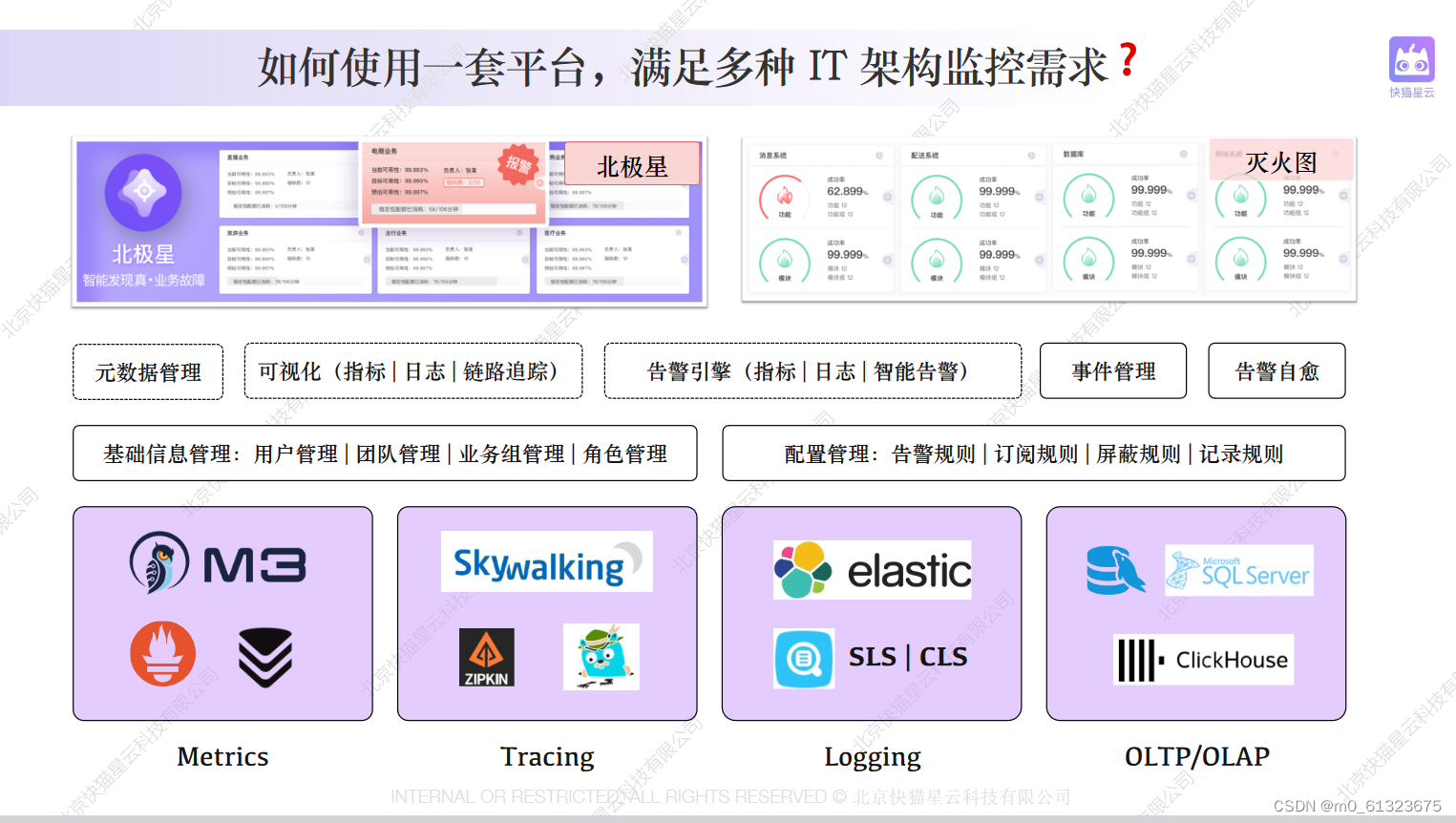Click the Logging label
Viewport: 1456px width, 823px height.
point(873,757)
